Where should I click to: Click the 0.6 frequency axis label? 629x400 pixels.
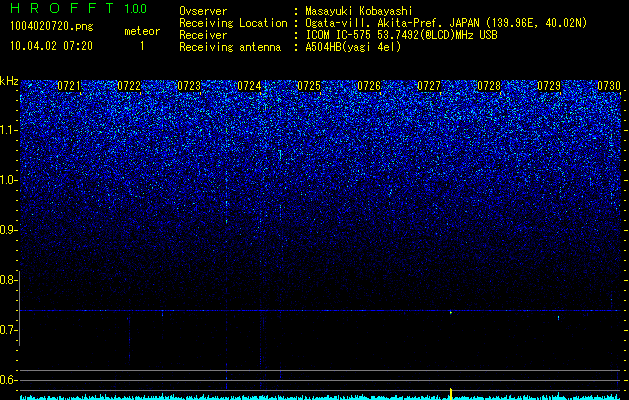(x=9, y=380)
